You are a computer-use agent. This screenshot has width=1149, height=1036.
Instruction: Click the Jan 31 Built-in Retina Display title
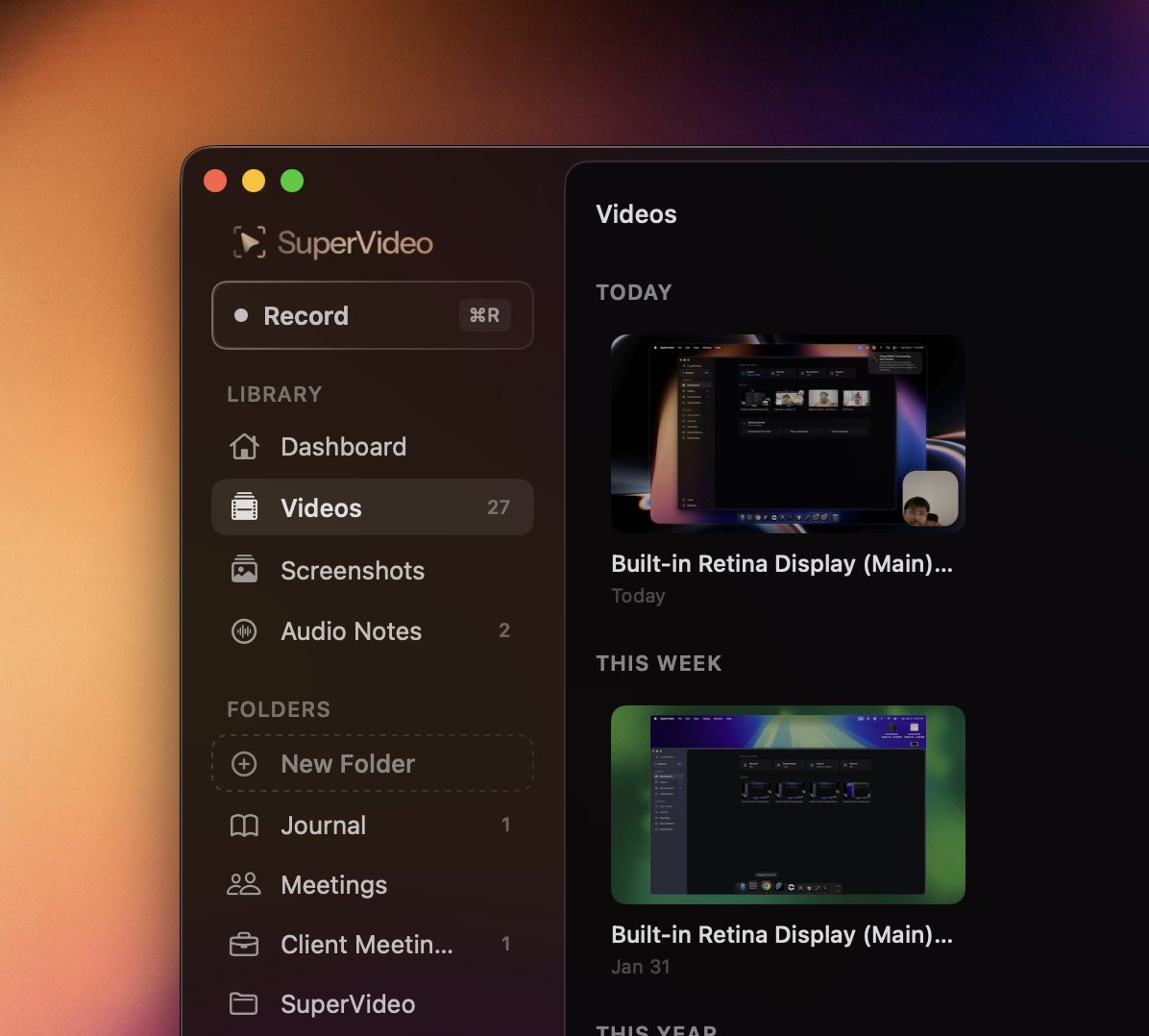(782, 934)
